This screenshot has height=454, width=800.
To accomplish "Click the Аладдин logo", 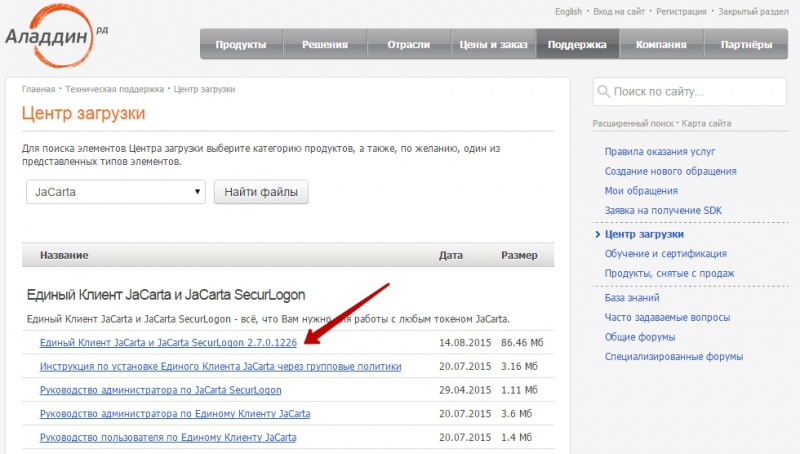I will (x=55, y=37).
